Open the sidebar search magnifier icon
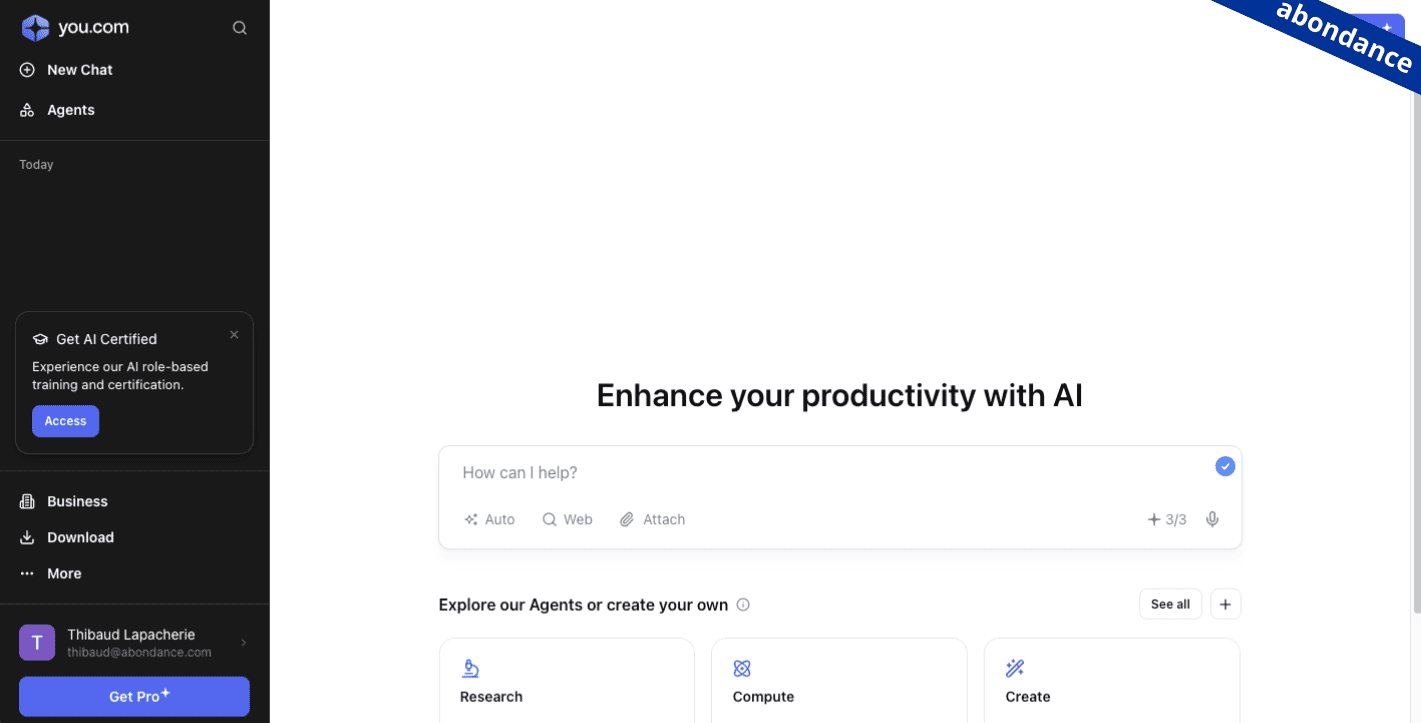Screen dimensions: 1421x723 [240, 28]
